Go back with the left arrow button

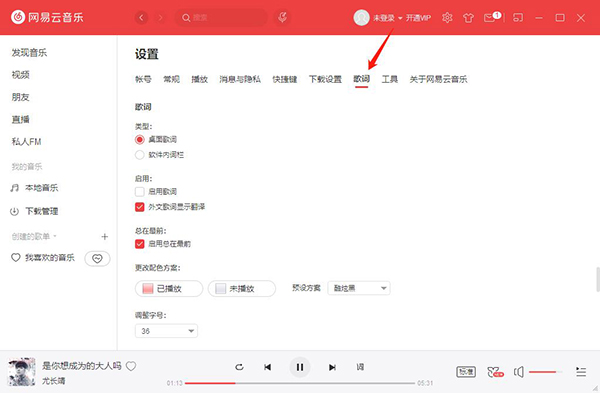[142, 18]
